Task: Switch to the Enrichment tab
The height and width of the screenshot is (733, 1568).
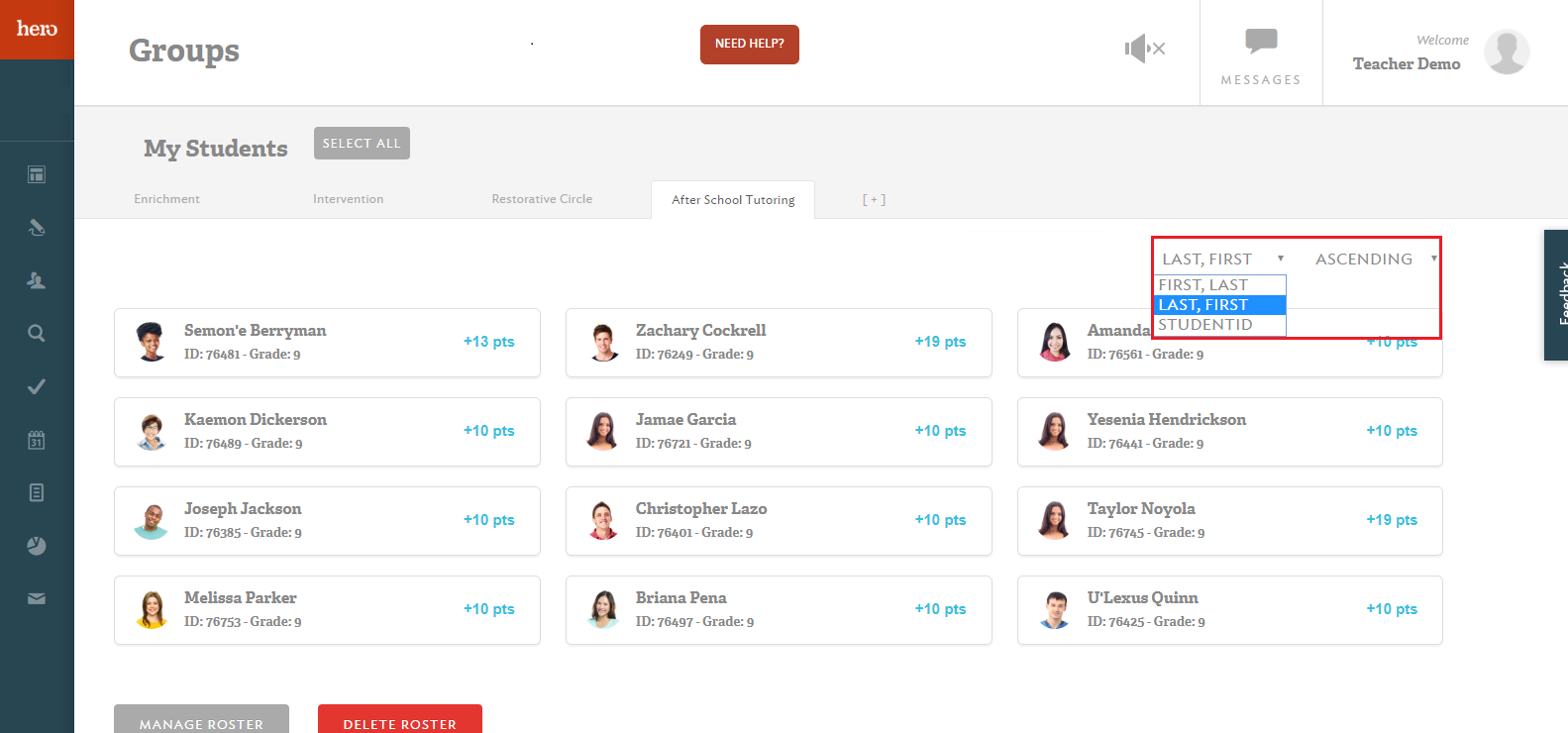Action: [x=166, y=199]
